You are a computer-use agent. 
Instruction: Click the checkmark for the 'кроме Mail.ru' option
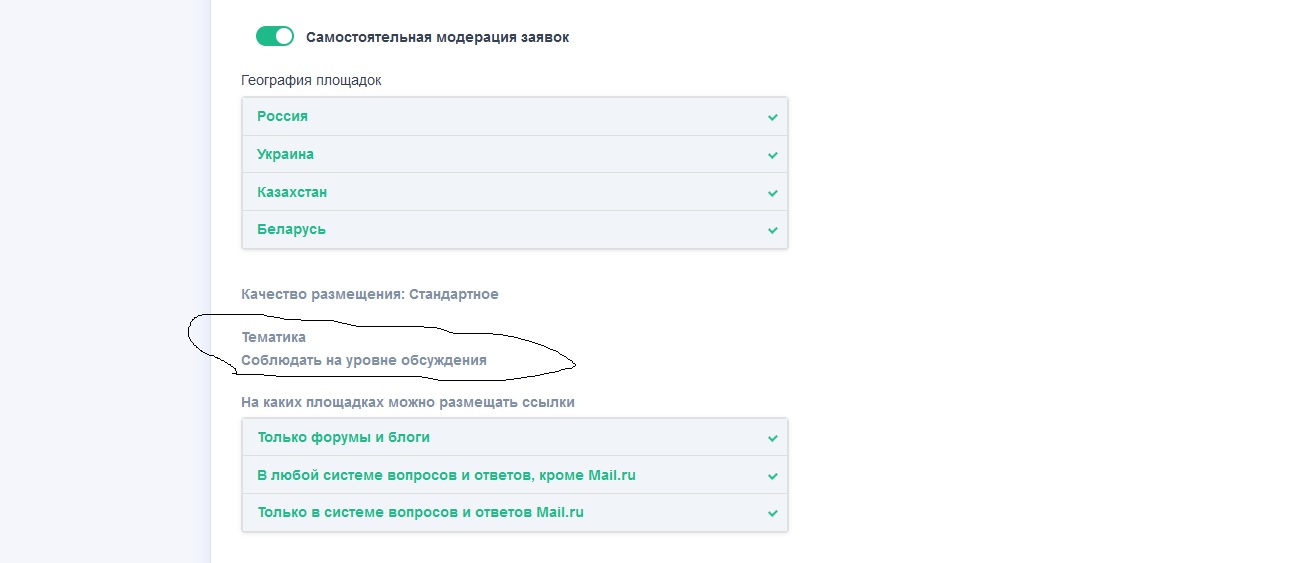(x=772, y=476)
